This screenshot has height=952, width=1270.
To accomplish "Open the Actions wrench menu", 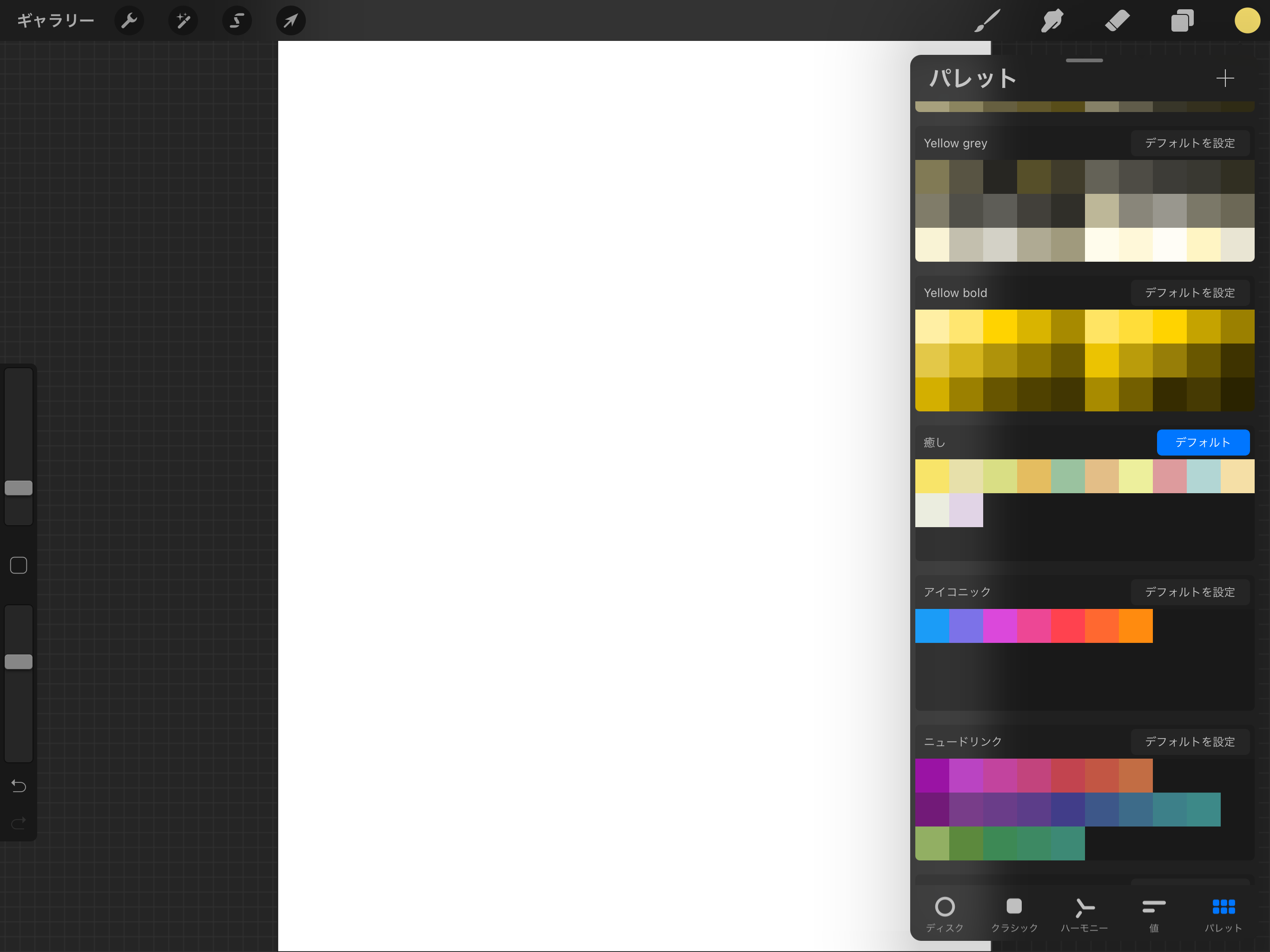I will [129, 21].
